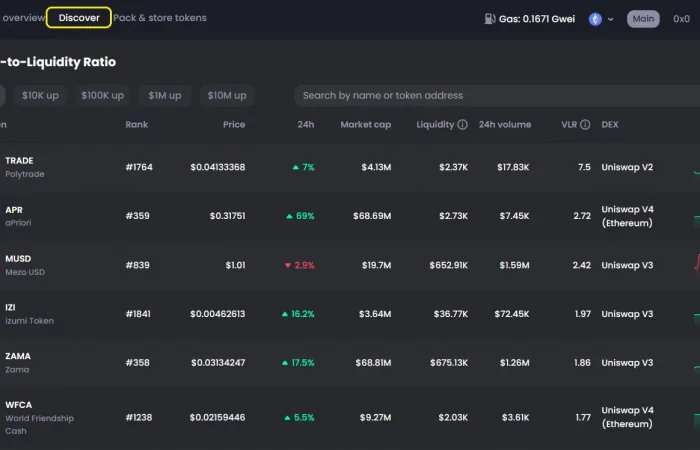Click the Liquidity info icon
This screenshot has width=700, height=450.
[462, 125]
